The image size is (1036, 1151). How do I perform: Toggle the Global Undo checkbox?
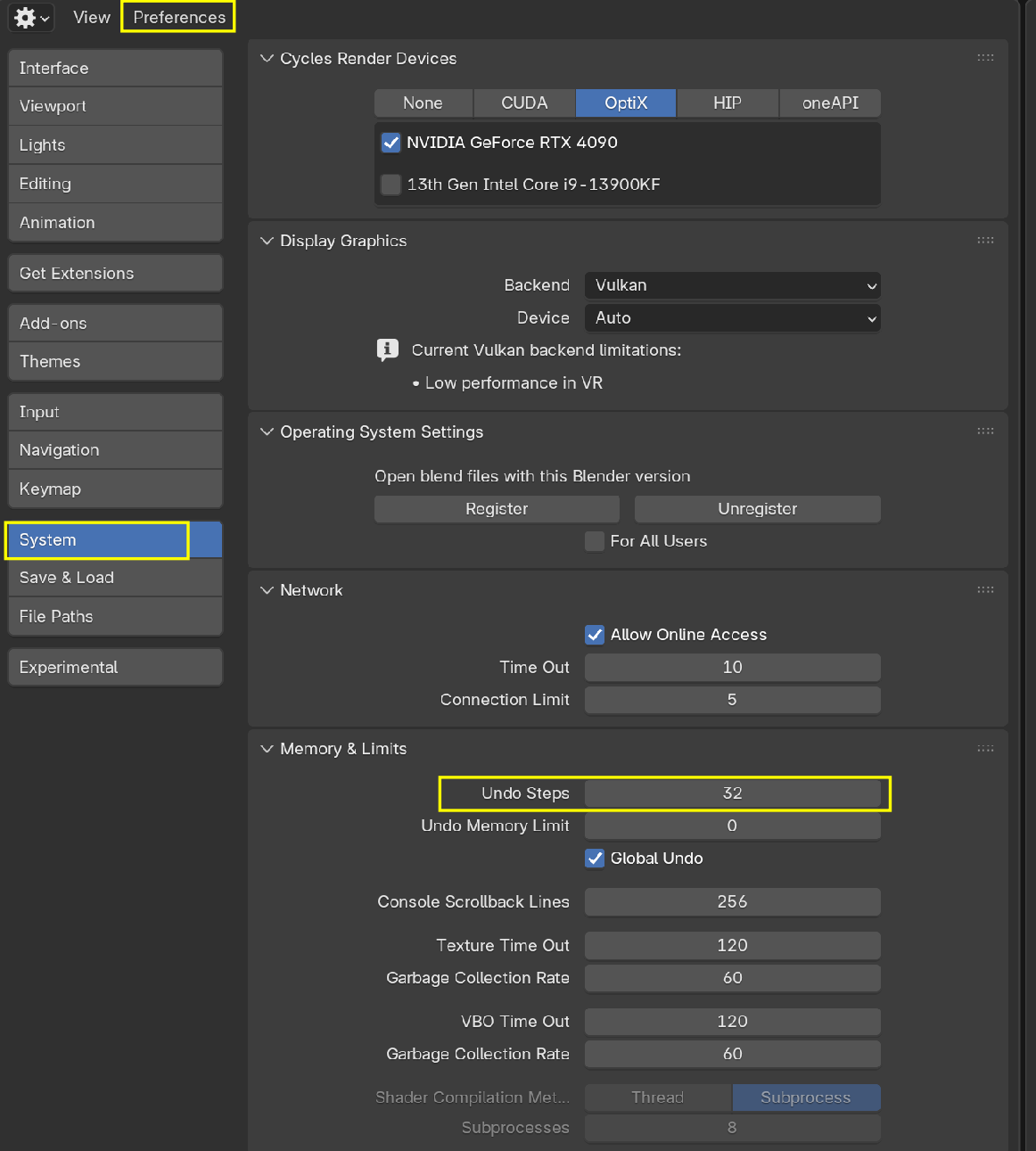[x=595, y=859]
